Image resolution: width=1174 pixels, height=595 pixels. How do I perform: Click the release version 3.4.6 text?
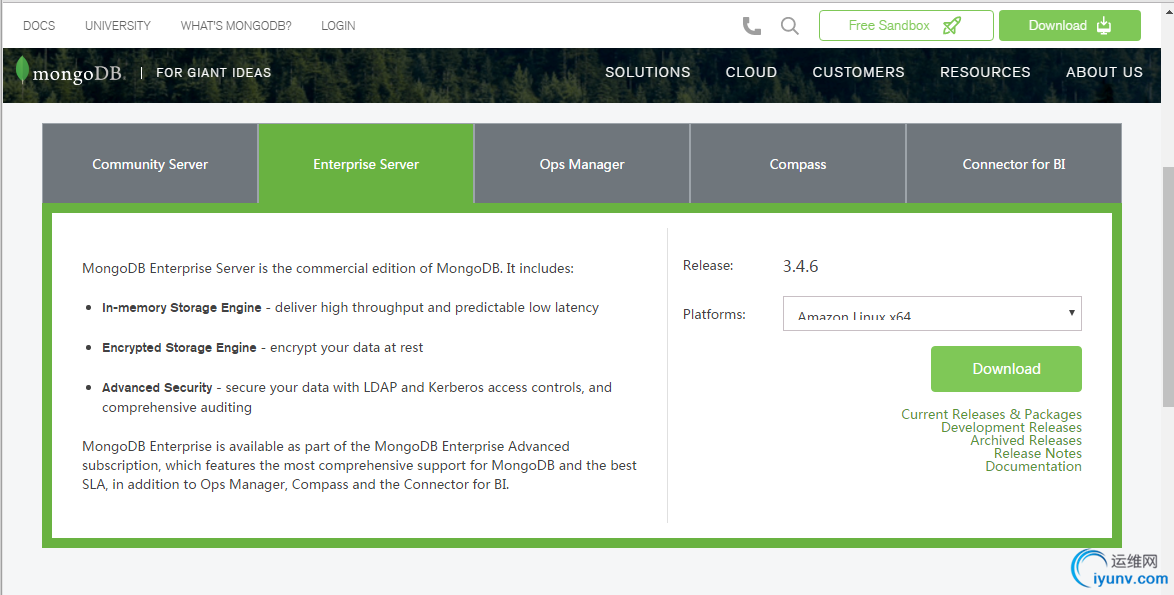800,266
